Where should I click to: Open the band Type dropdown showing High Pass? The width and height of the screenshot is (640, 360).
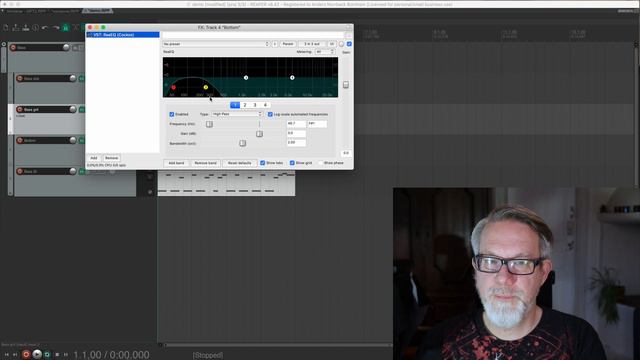(x=237, y=114)
